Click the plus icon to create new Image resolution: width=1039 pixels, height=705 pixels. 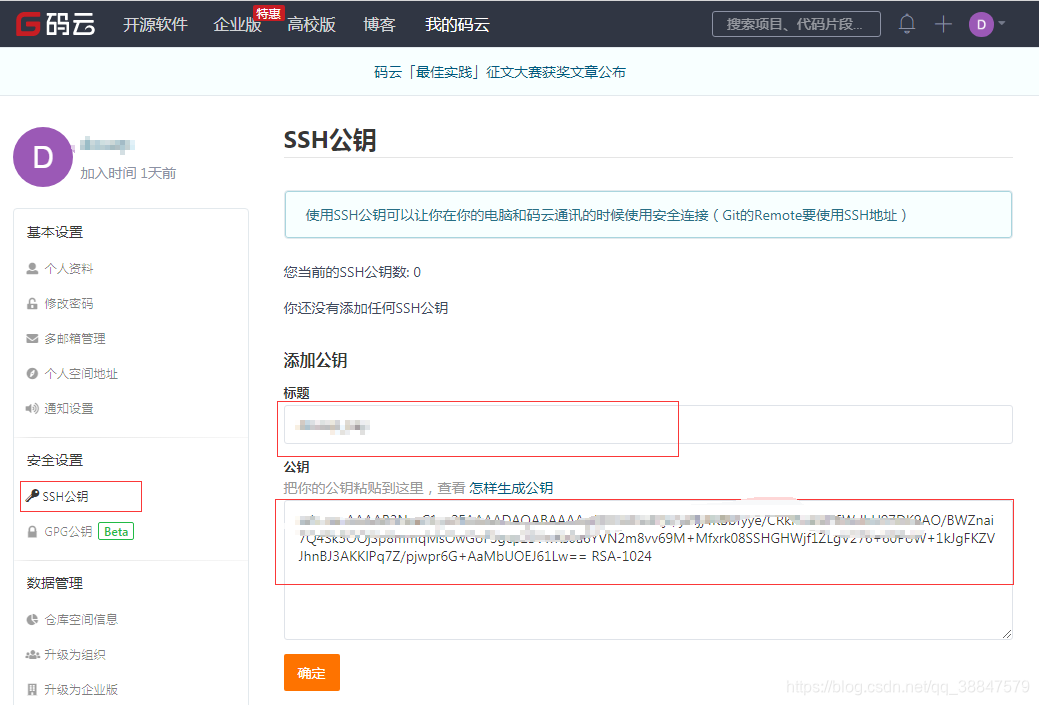pyautogui.click(x=943, y=25)
